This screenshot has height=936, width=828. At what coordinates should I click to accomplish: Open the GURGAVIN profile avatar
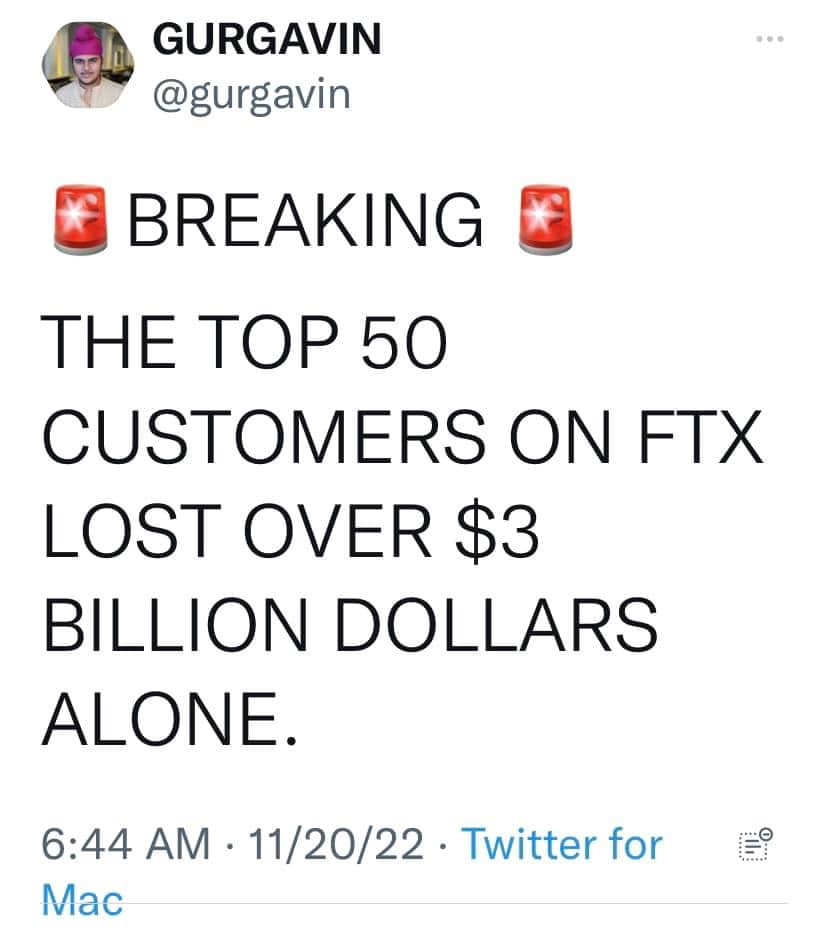[x=89, y=66]
